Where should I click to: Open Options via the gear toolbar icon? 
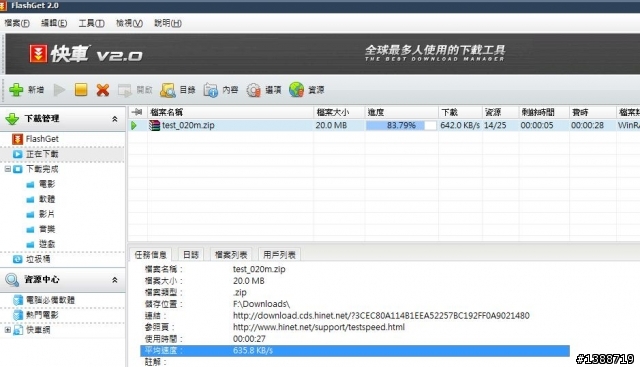point(253,90)
